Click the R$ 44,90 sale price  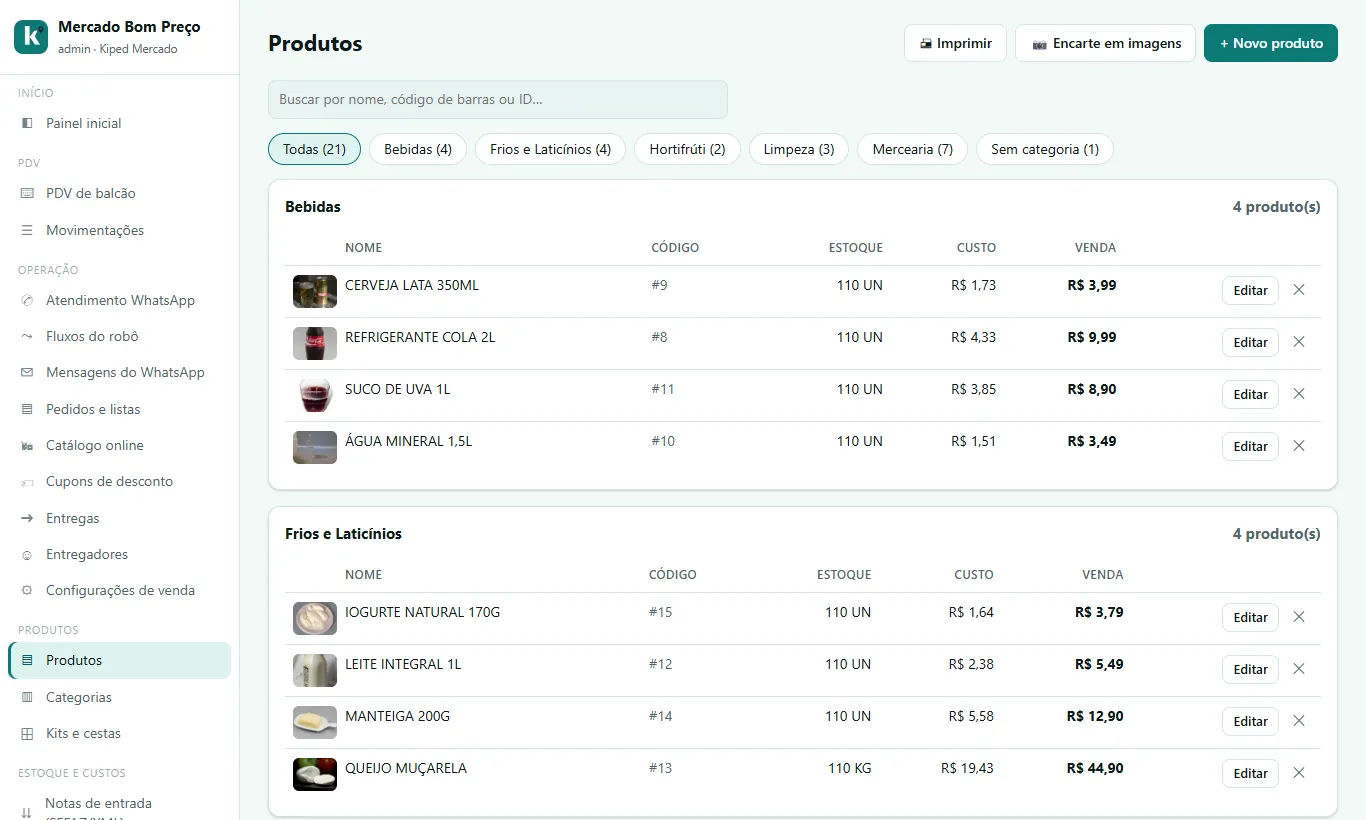coord(1095,768)
